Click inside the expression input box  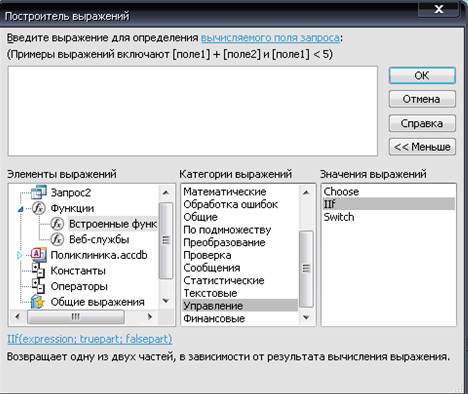pos(193,111)
